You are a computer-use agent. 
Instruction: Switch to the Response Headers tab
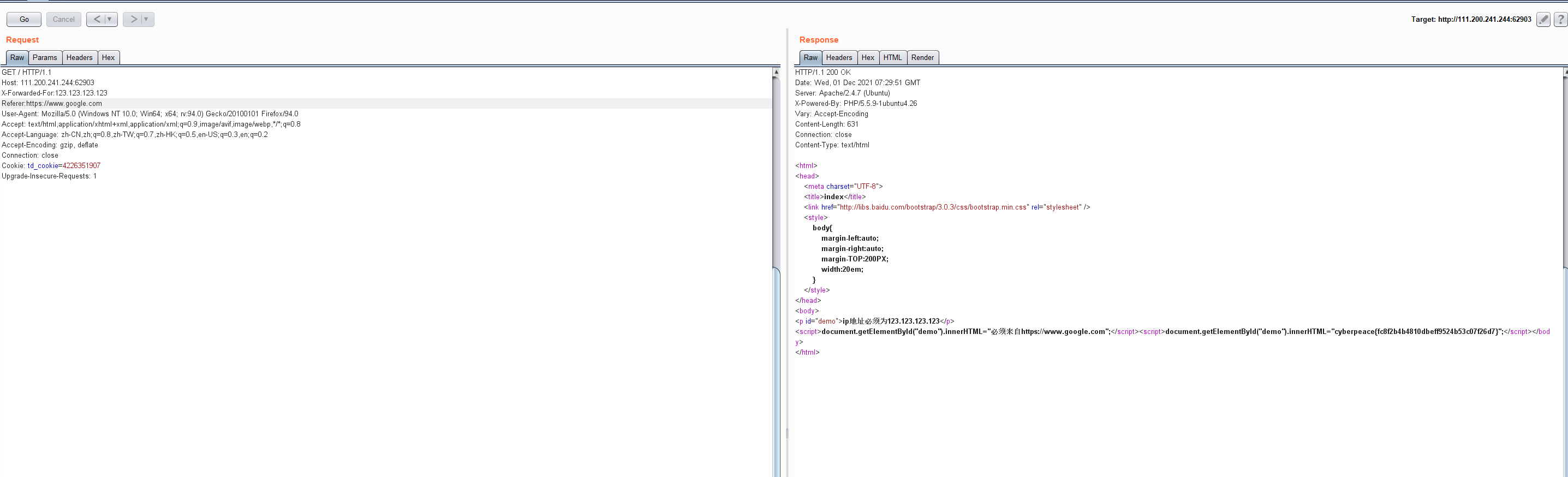839,58
